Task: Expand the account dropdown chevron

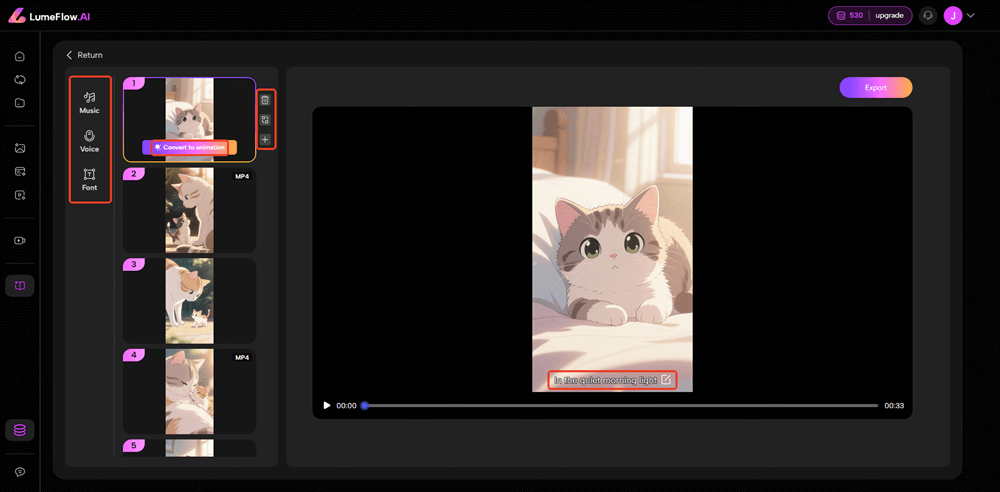Action: pyautogui.click(x=971, y=16)
